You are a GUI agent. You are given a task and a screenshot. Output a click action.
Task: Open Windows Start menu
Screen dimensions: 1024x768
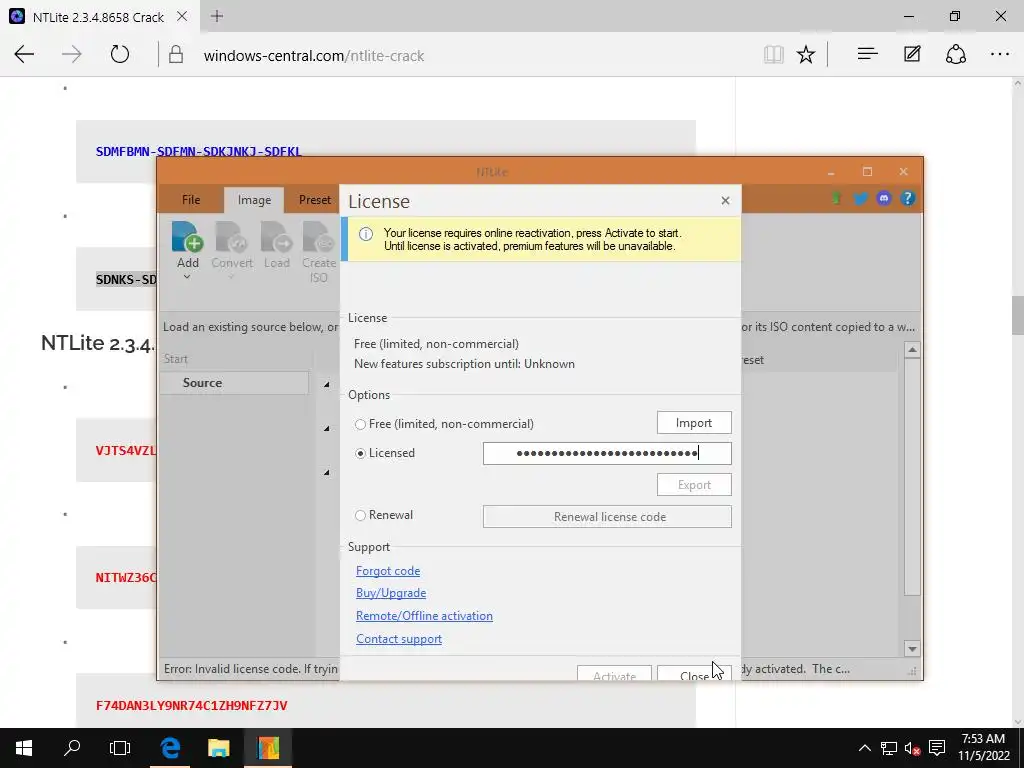pyautogui.click(x=24, y=748)
